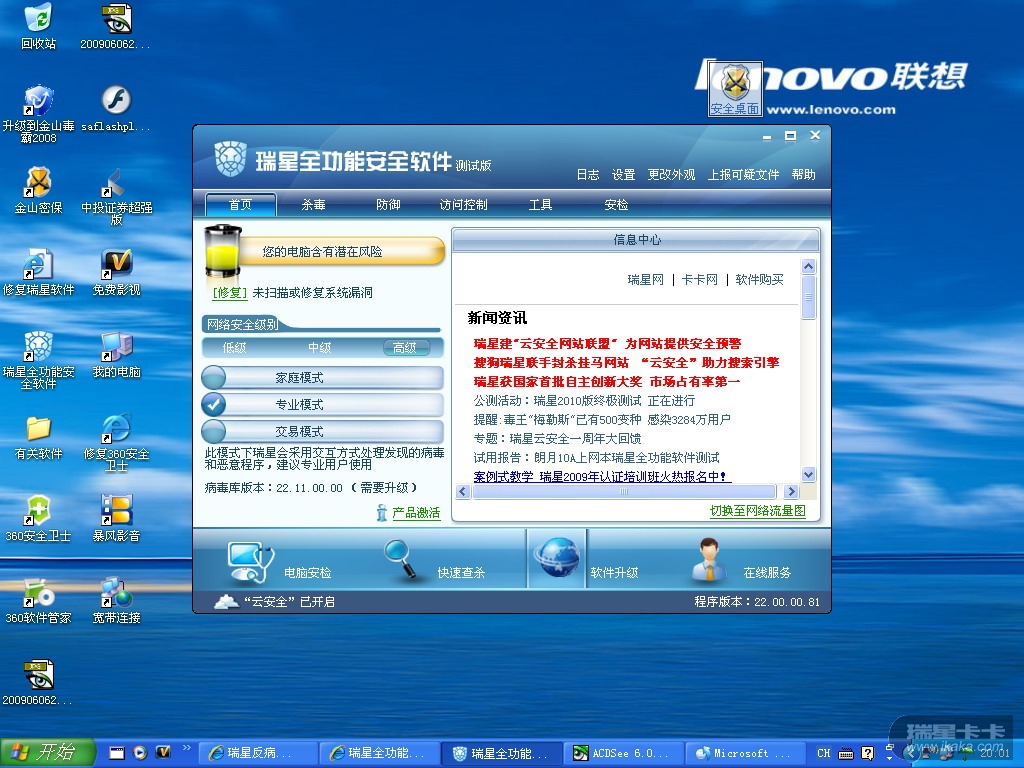Screen dimensions: 1024x768
Task: Switch to 瑞星反病 taskbar window
Action: [257, 753]
